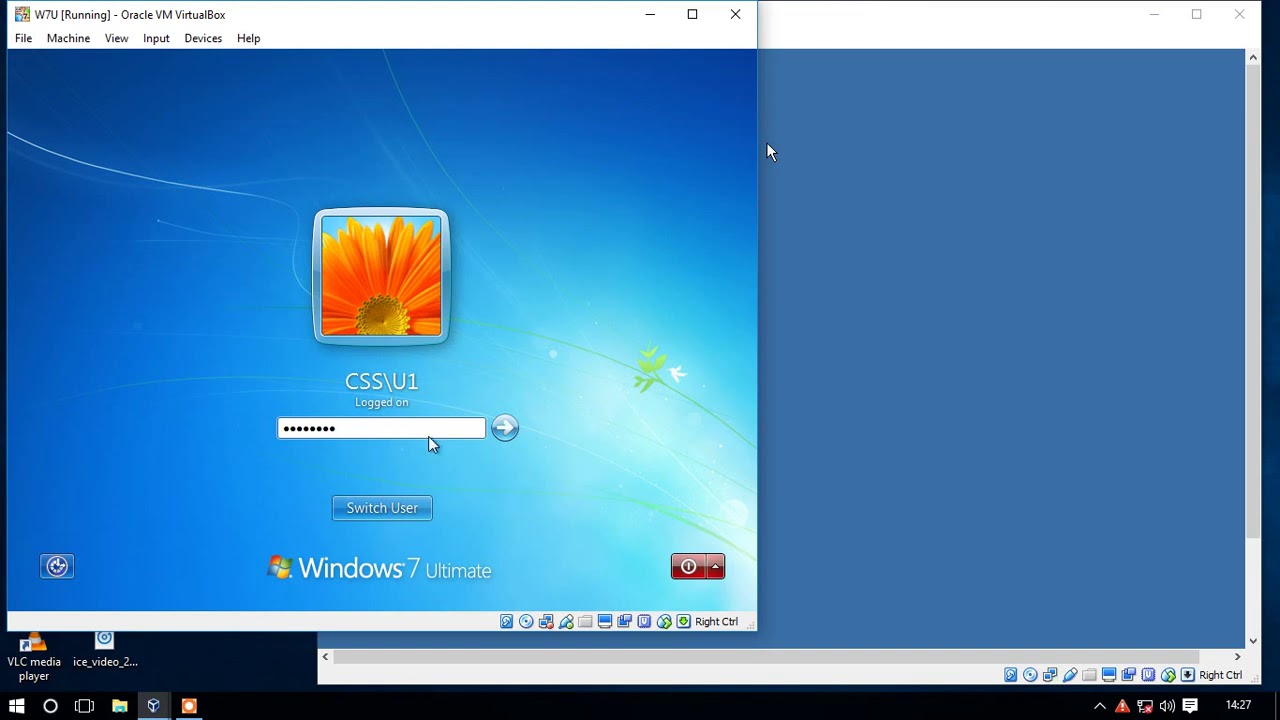Open the Windows Start menu

[17, 705]
